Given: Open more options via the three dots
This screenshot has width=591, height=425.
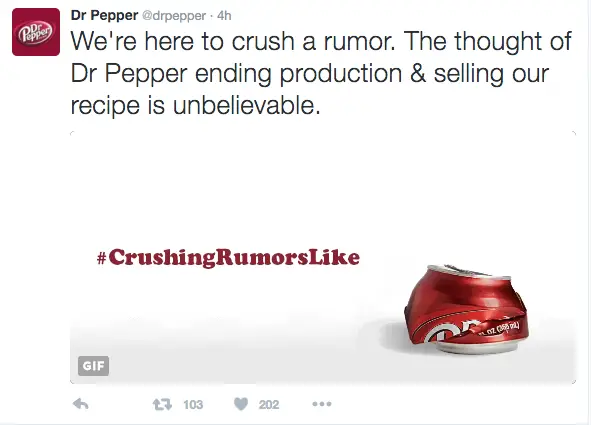Looking at the screenshot, I should click(322, 404).
